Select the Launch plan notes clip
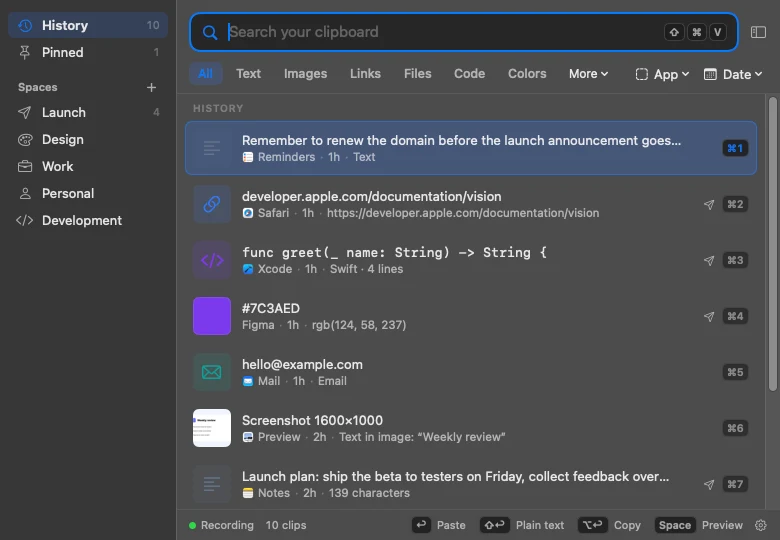 pyautogui.click(x=471, y=484)
